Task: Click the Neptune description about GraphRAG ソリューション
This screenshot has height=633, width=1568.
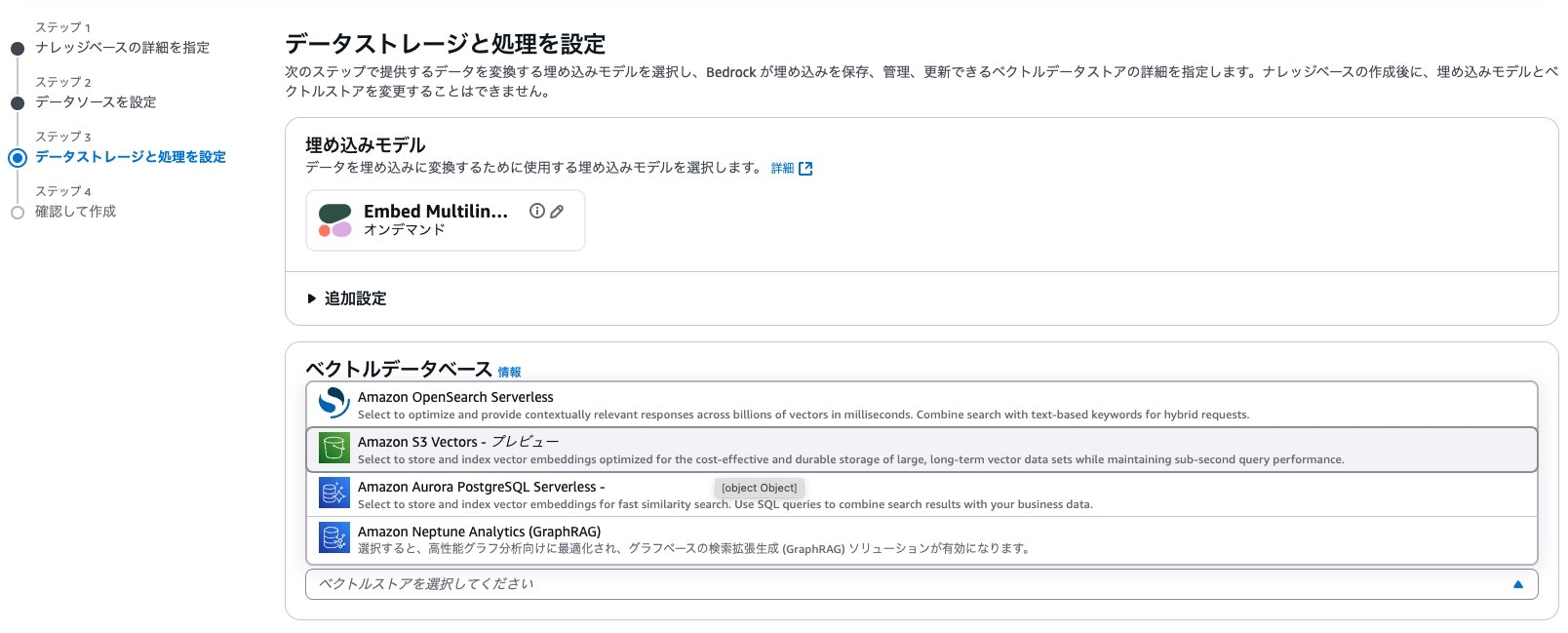Action: pyautogui.click(x=694, y=549)
